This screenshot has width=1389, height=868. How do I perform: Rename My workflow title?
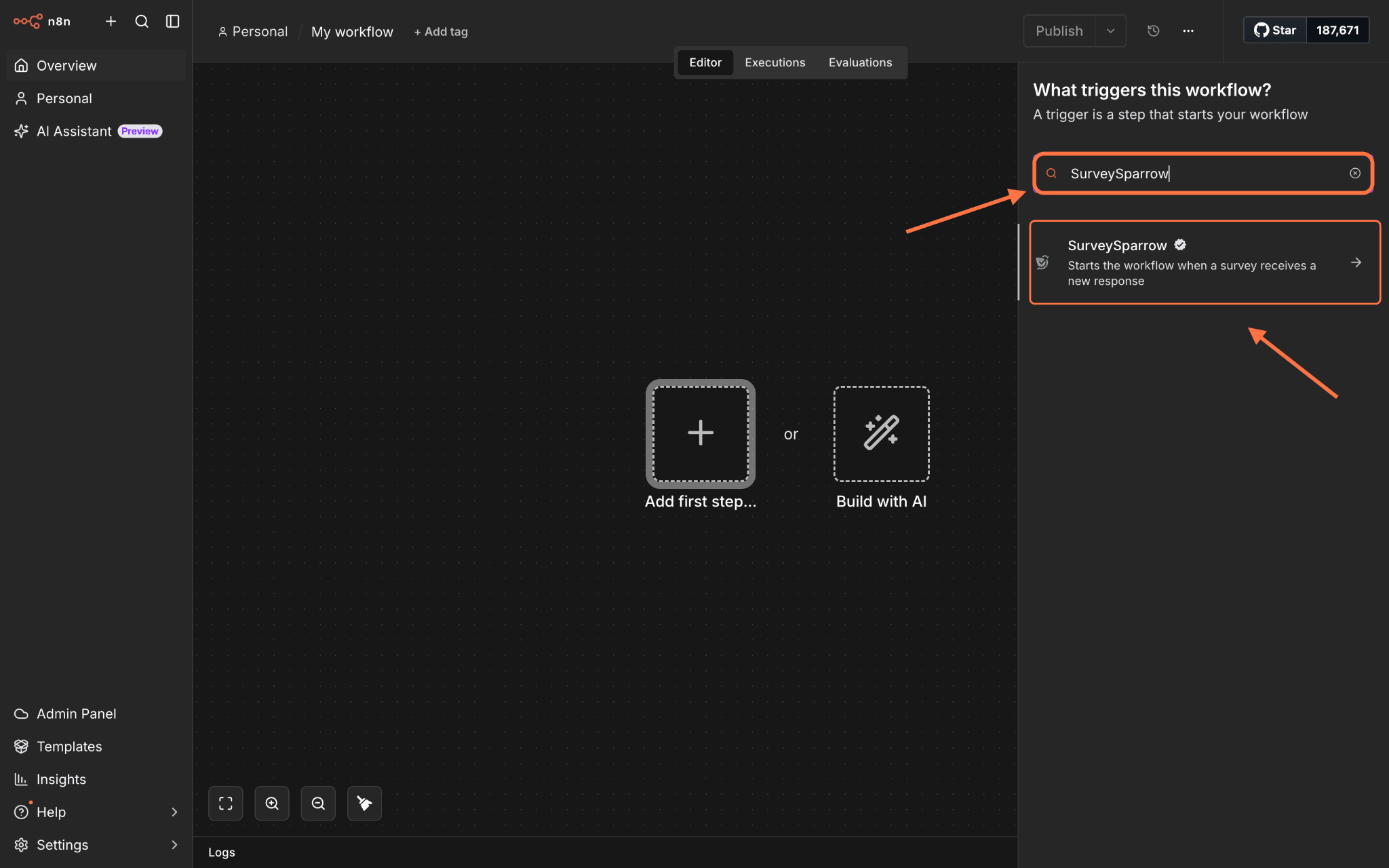pos(352,32)
